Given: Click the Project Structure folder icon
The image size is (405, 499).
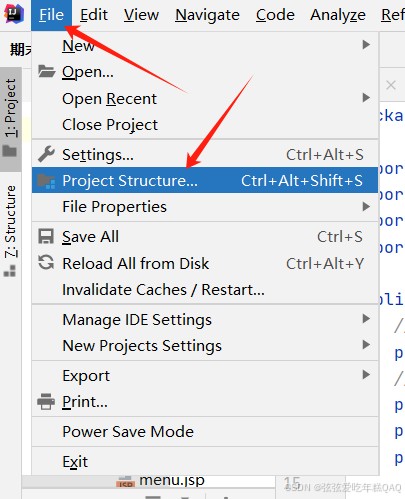Looking at the screenshot, I should 46,181.
